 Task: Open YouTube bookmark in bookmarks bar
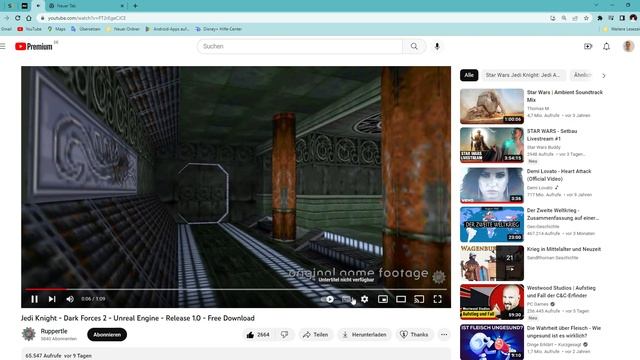point(29,29)
